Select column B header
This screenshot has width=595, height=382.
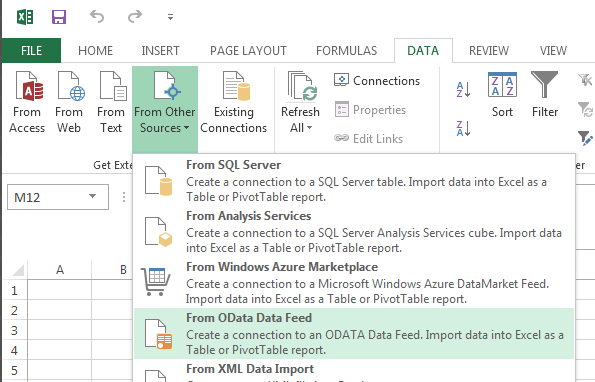pyautogui.click(x=113, y=270)
